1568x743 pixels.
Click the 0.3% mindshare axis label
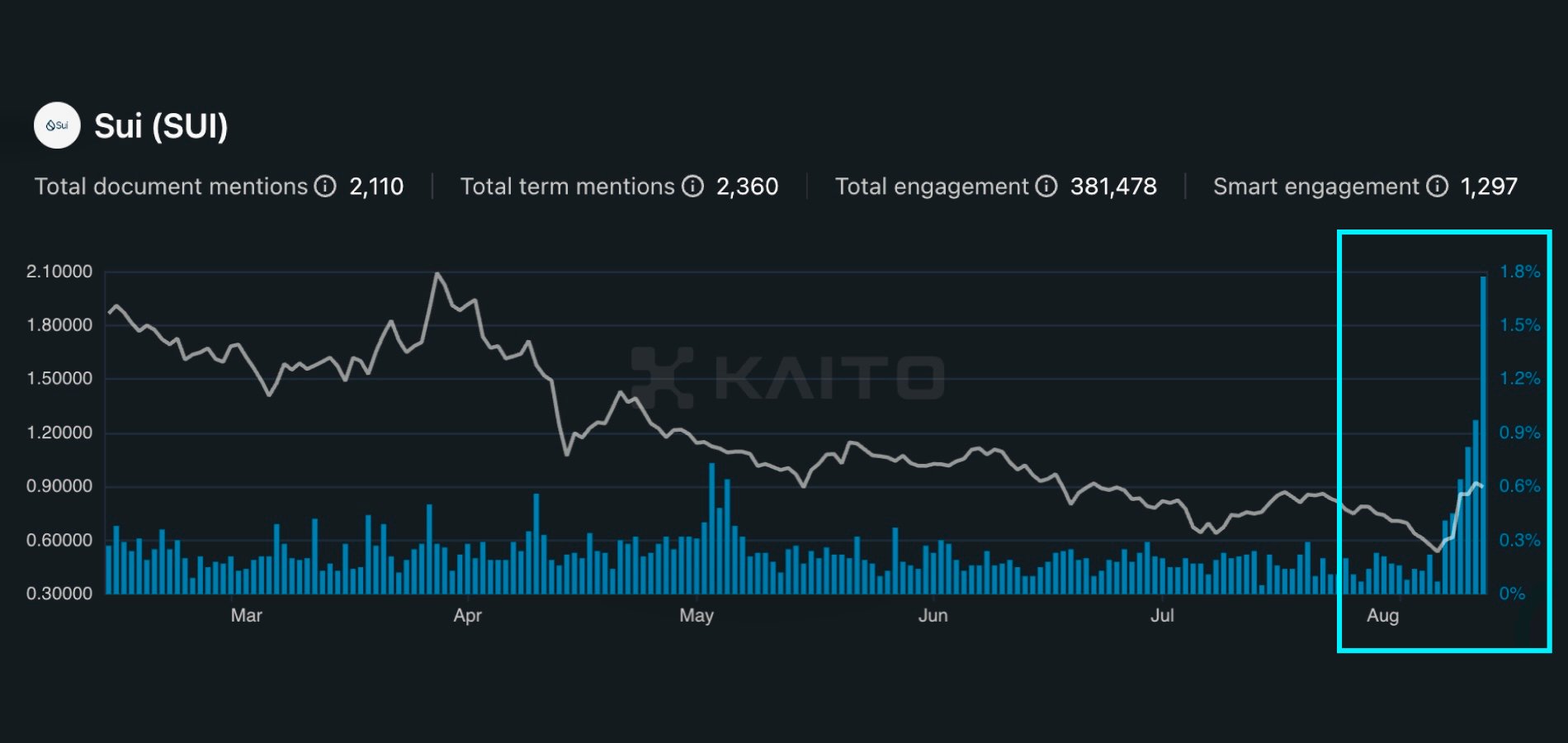[x=1520, y=541]
